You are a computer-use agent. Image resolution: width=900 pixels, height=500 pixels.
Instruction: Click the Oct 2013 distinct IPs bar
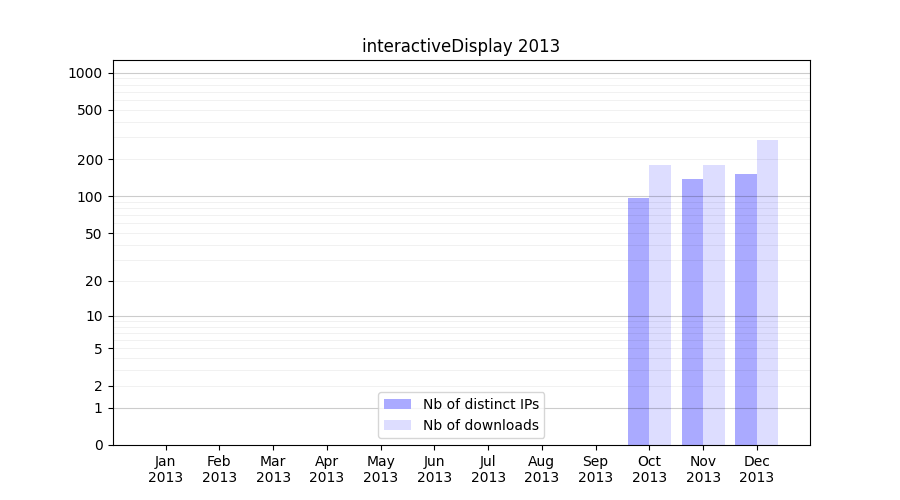638,320
